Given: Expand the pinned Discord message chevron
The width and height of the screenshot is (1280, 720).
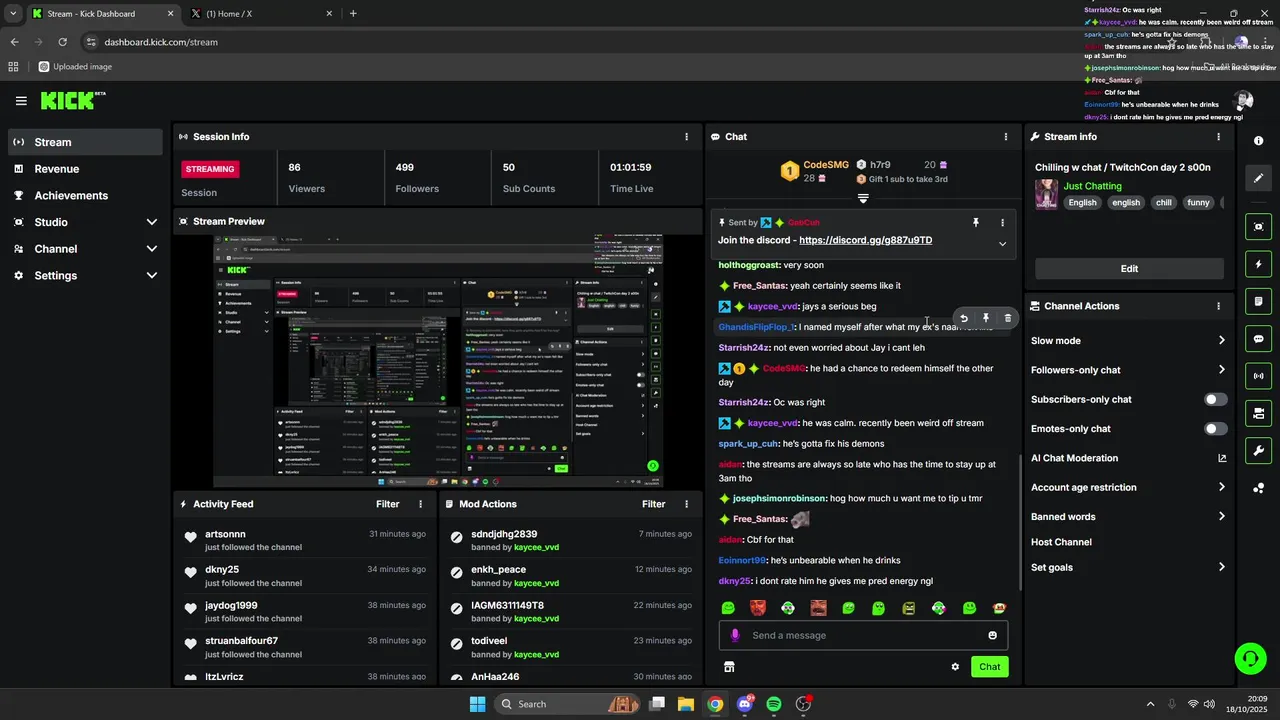Looking at the screenshot, I should pos(1002,244).
